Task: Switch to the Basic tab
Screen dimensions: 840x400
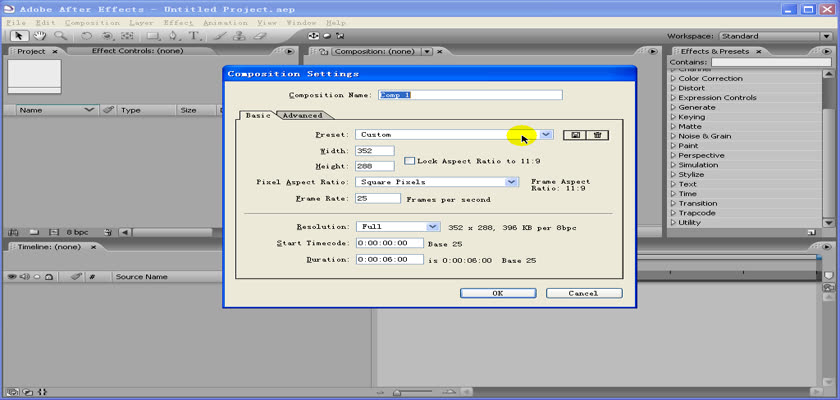Action: click(x=258, y=115)
